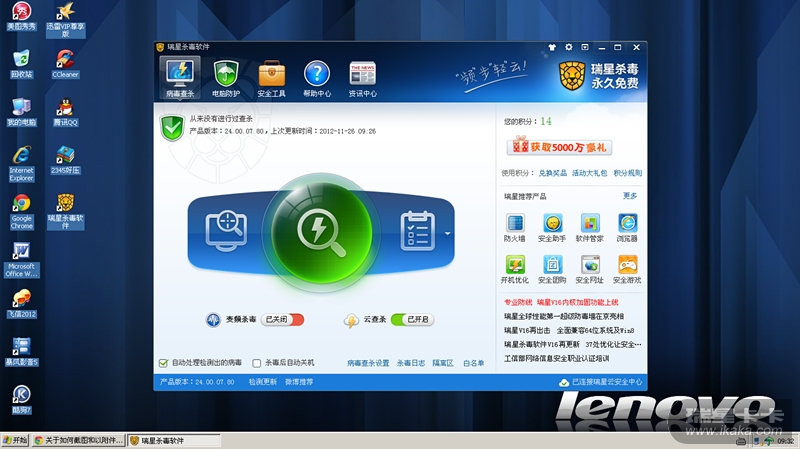Enable 杀毒后自动关机 checkbox

coord(257,363)
